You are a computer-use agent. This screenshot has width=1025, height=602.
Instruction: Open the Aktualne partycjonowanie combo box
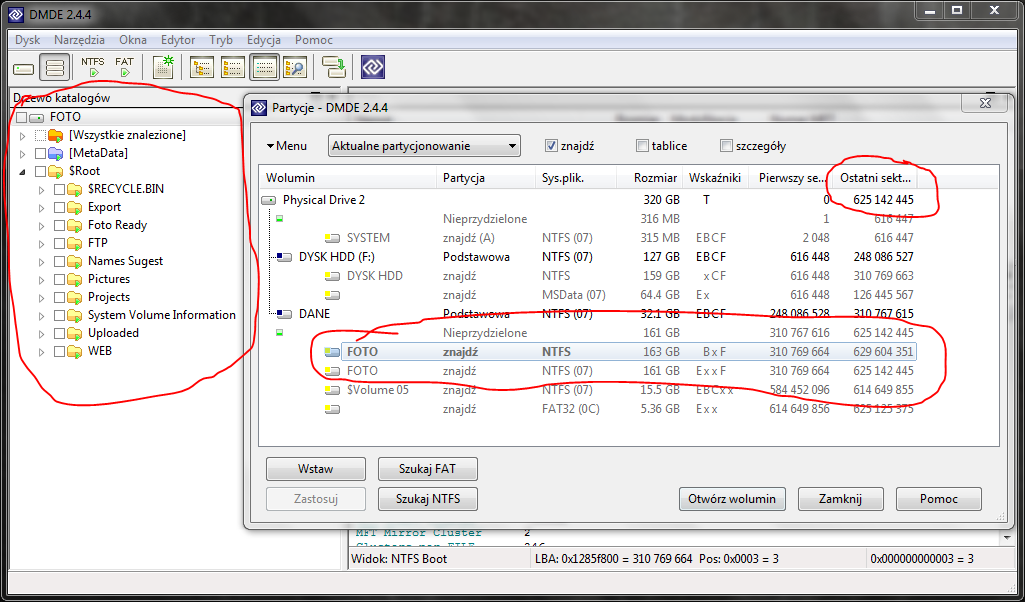[424, 146]
